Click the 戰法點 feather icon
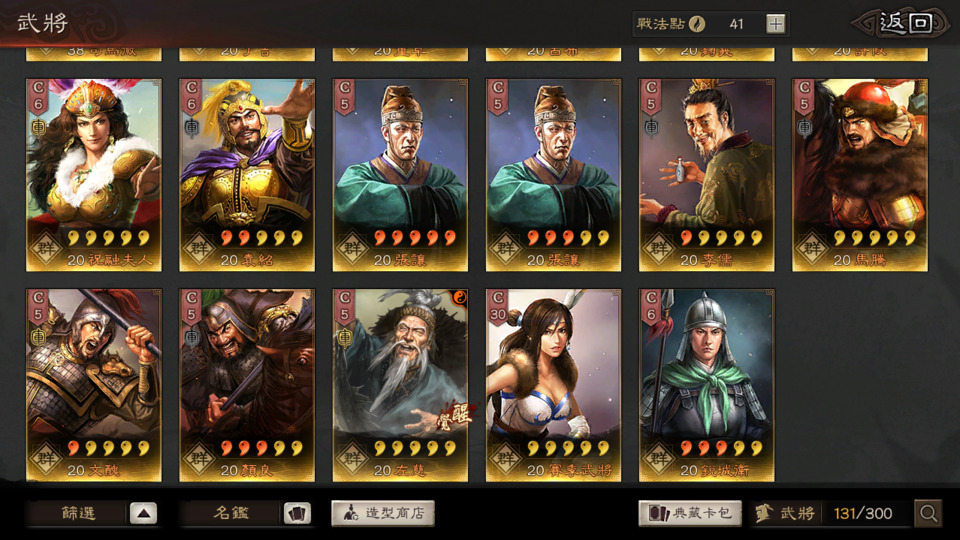The height and width of the screenshot is (540, 960). pos(697,24)
